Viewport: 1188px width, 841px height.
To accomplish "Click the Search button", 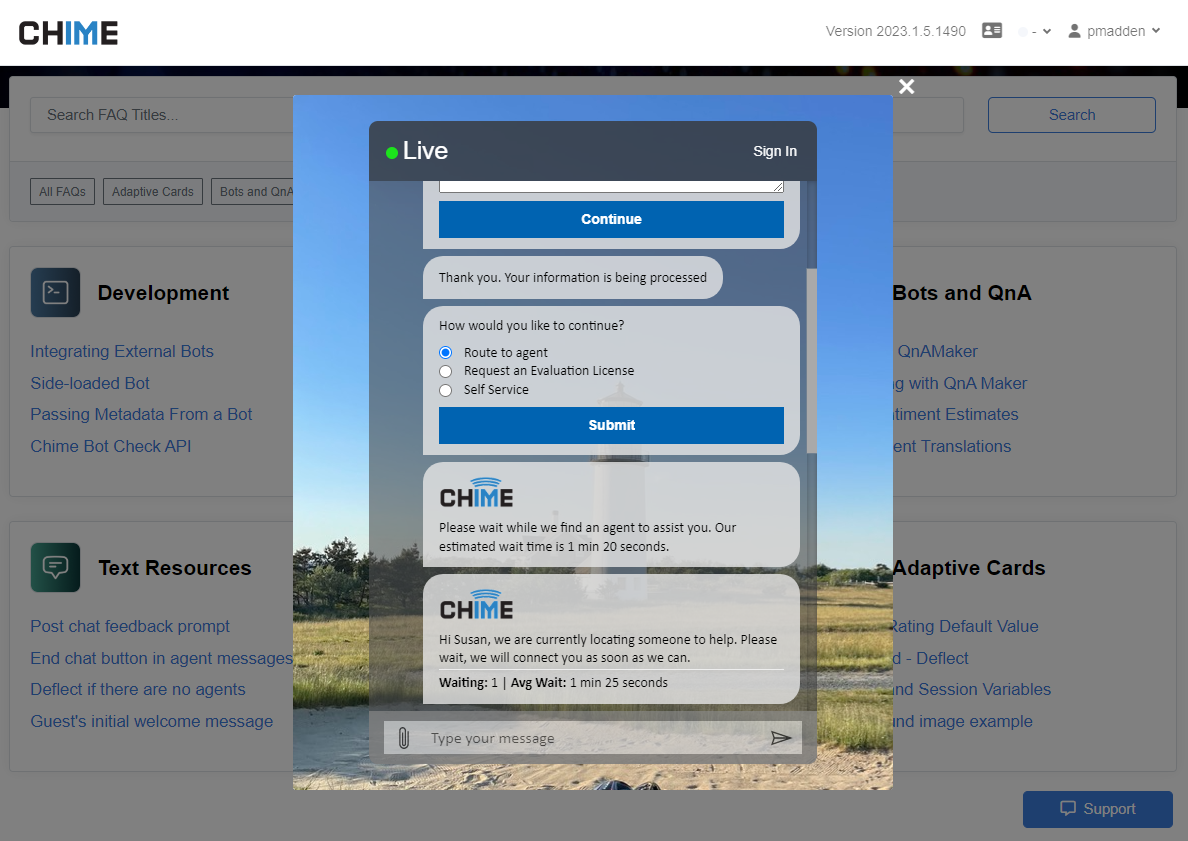I will [1071, 115].
